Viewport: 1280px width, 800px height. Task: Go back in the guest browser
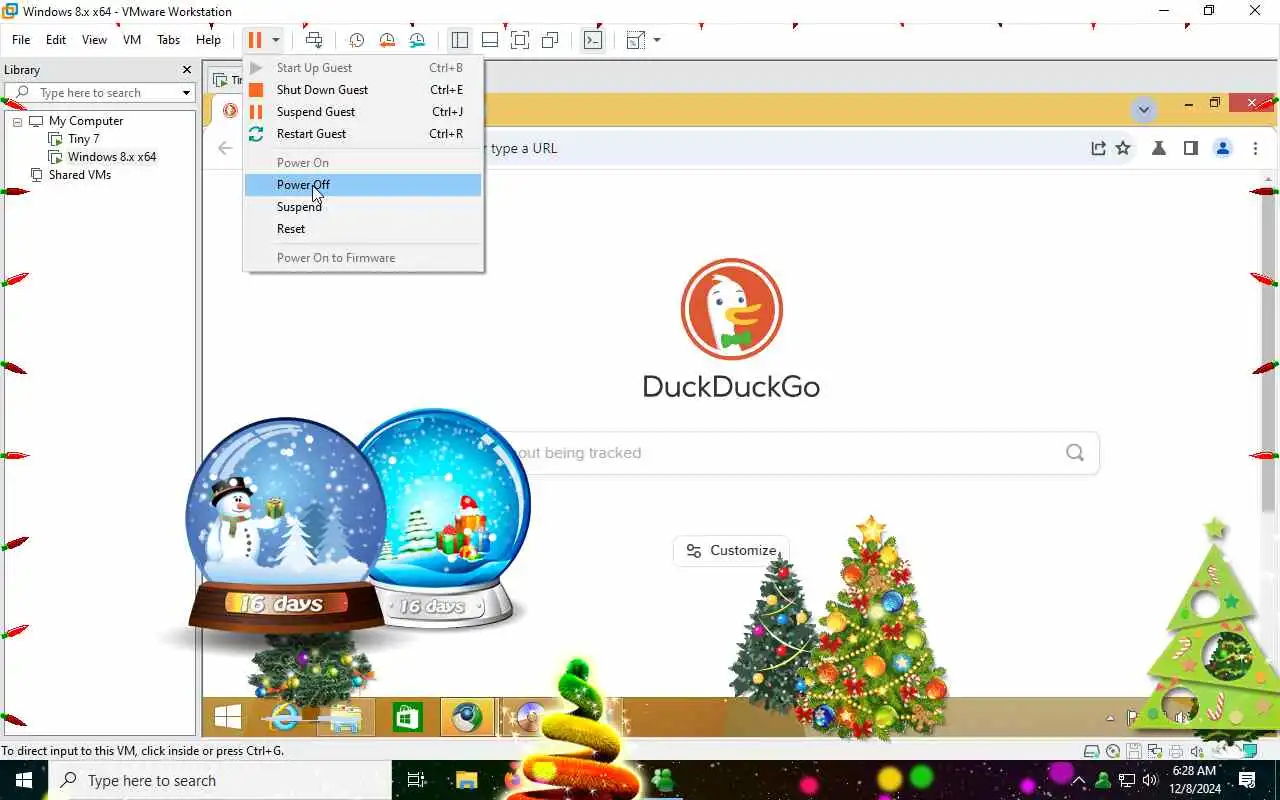click(x=225, y=148)
